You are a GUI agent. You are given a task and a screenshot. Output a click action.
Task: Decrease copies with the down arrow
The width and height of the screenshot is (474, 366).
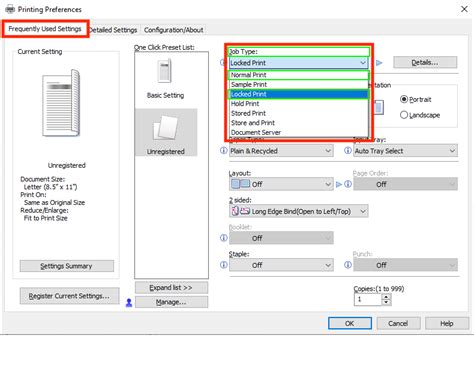pyautogui.click(x=386, y=302)
